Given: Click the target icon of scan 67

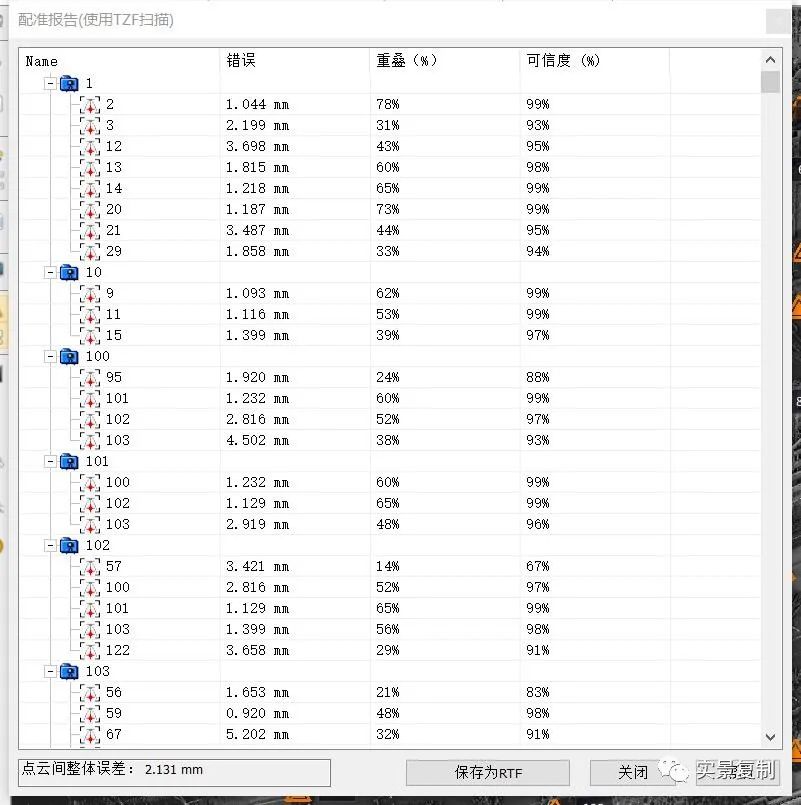Looking at the screenshot, I should pos(90,735).
